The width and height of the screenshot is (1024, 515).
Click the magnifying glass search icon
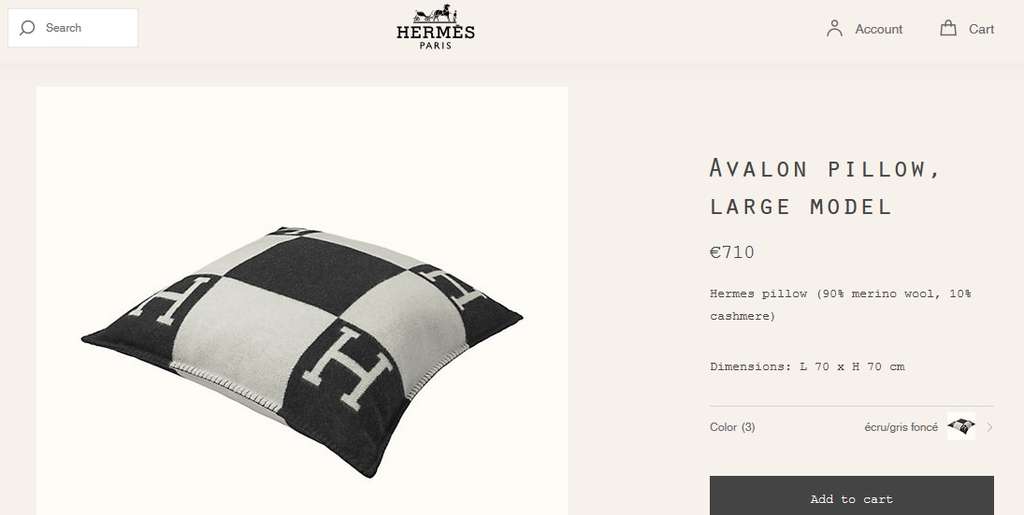pos(27,28)
